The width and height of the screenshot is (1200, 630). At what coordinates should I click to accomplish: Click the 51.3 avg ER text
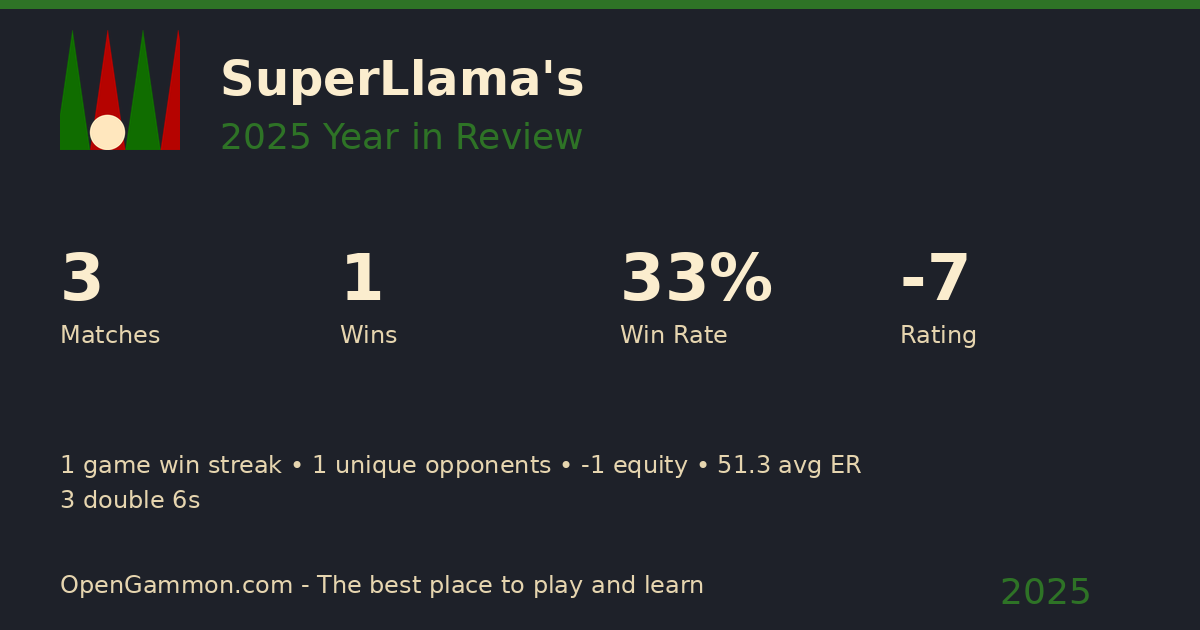(x=789, y=466)
